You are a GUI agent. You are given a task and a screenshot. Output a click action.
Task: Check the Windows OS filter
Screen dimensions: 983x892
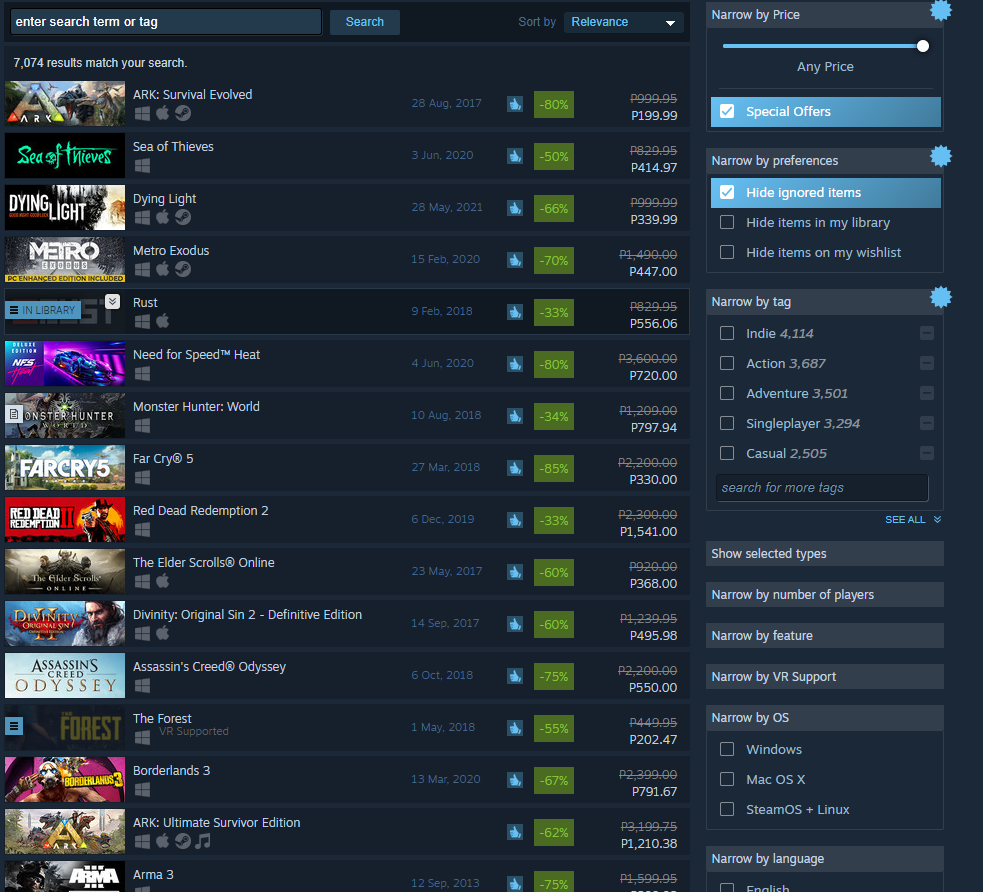(x=727, y=749)
